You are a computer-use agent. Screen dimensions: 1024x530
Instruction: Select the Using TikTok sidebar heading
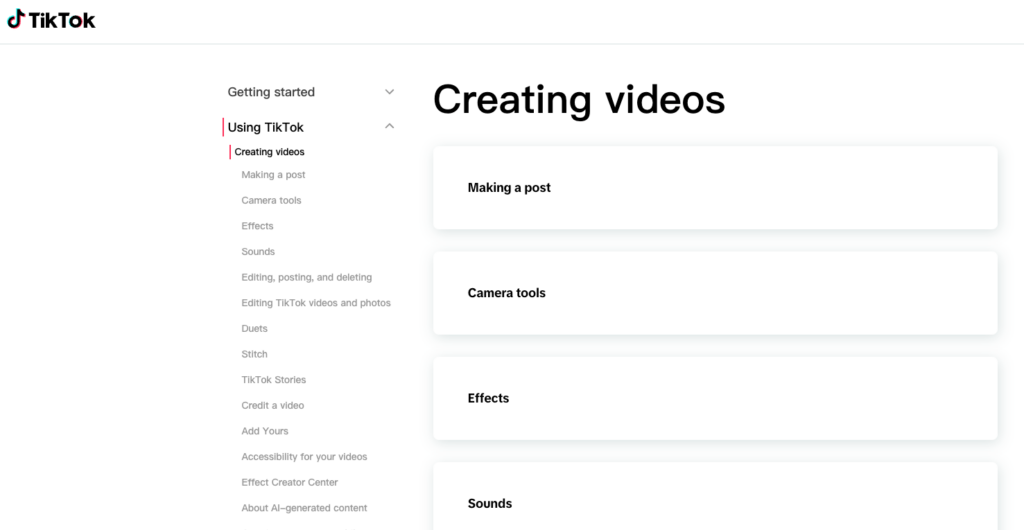(x=265, y=127)
